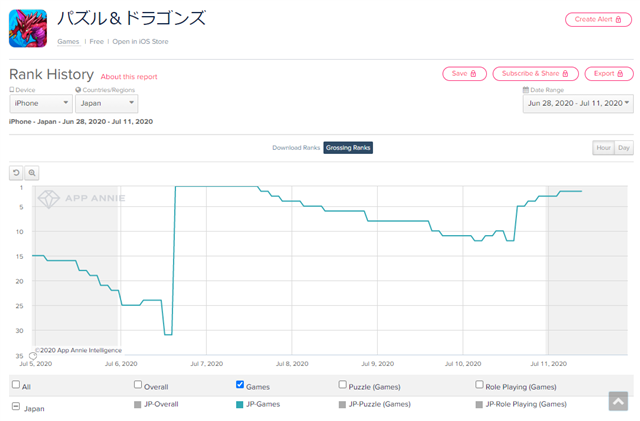Tick the Puzzle (Games) checkbox
This screenshot has width=640, height=421.
point(342,385)
